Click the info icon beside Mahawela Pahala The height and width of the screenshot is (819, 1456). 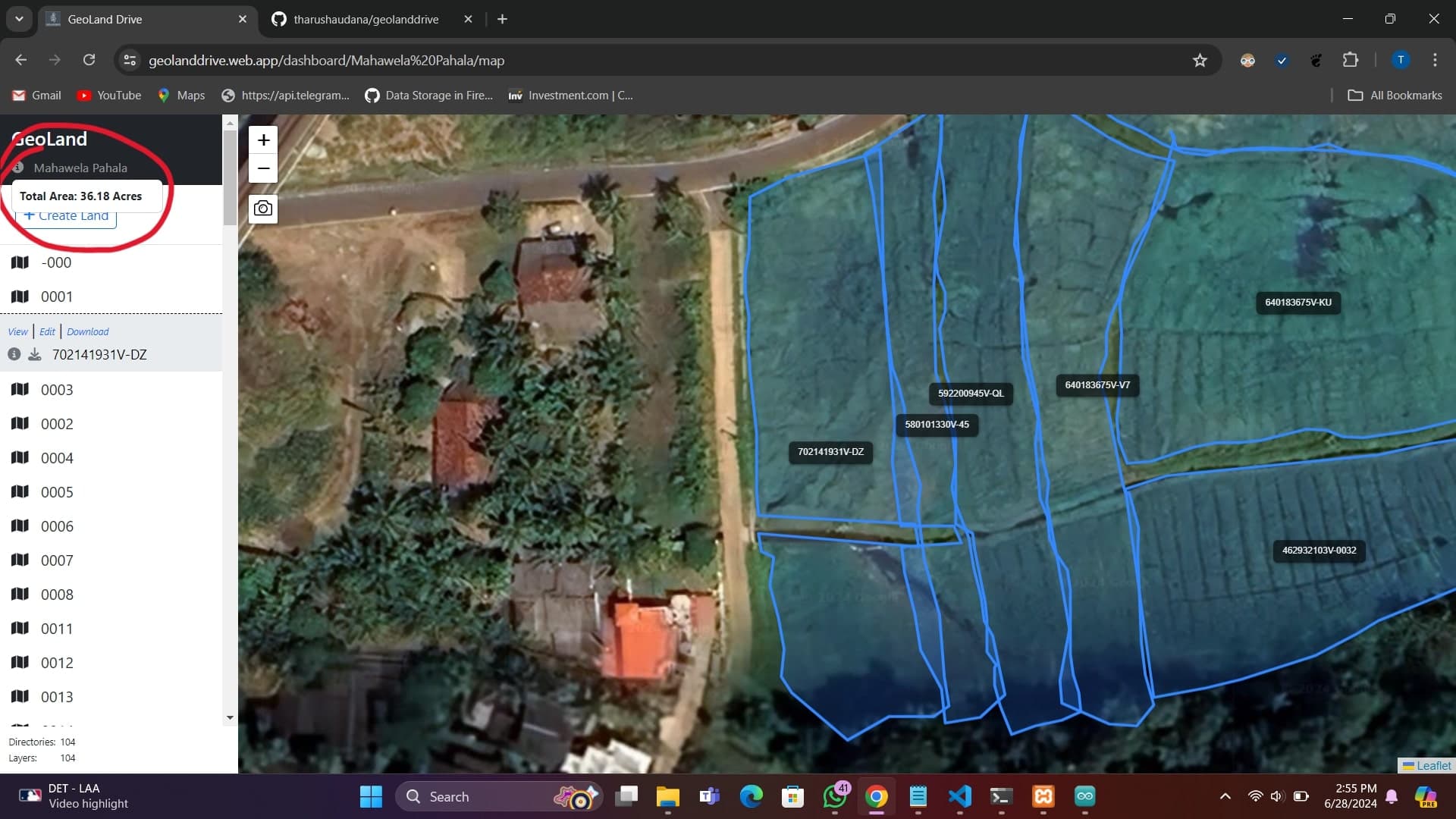[x=17, y=168]
